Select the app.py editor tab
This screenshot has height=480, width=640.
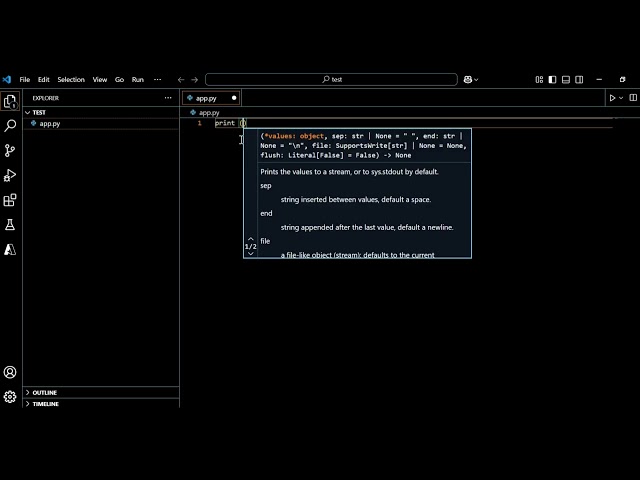(211, 98)
